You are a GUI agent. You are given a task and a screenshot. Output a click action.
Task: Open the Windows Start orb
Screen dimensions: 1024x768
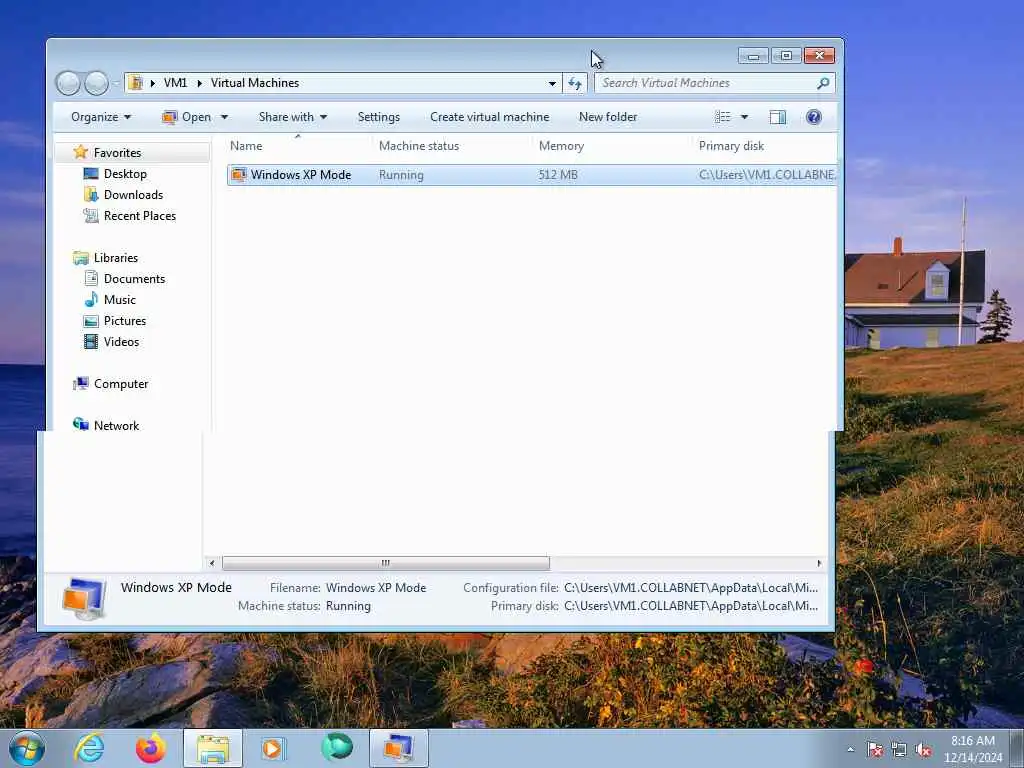27,748
